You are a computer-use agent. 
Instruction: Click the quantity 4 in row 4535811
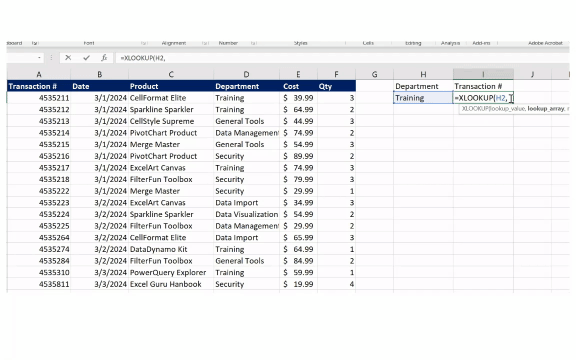point(336,284)
